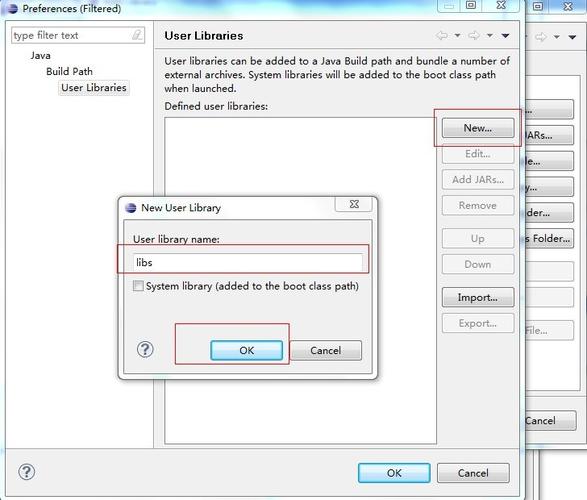Click the New... button for user libraries
This screenshot has height=500, width=587.
coord(478,128)
